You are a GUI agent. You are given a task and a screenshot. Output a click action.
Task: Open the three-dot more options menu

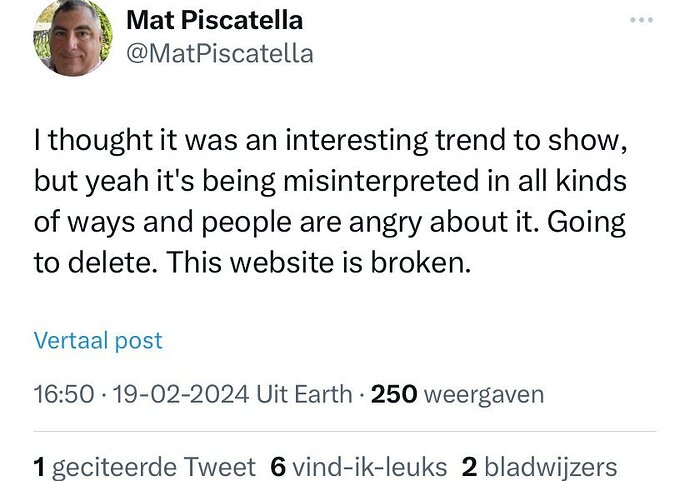tap(641, 20)
